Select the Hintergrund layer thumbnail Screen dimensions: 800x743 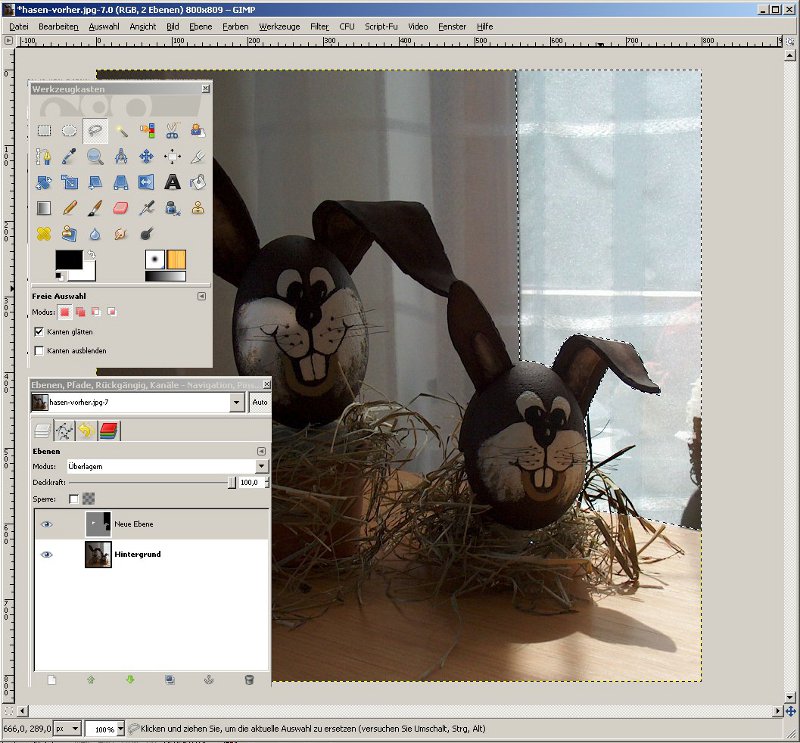pos(98,554)
